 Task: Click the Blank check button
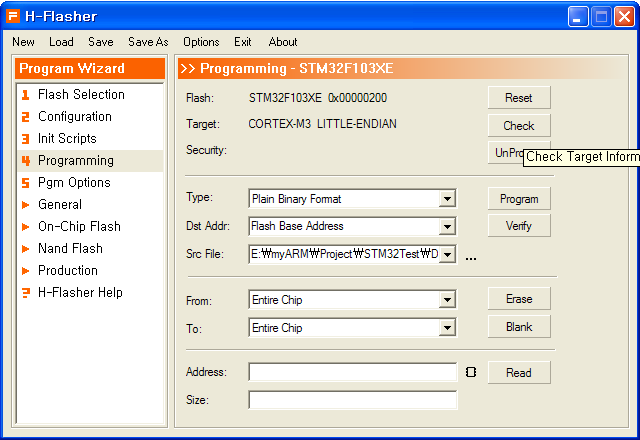coord(519,327)
